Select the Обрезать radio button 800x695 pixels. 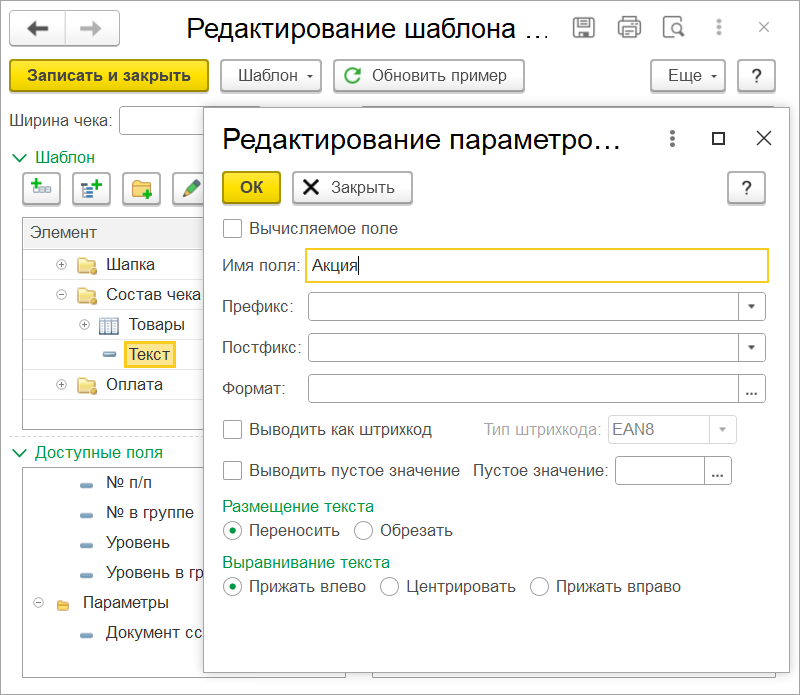[363, 531]
